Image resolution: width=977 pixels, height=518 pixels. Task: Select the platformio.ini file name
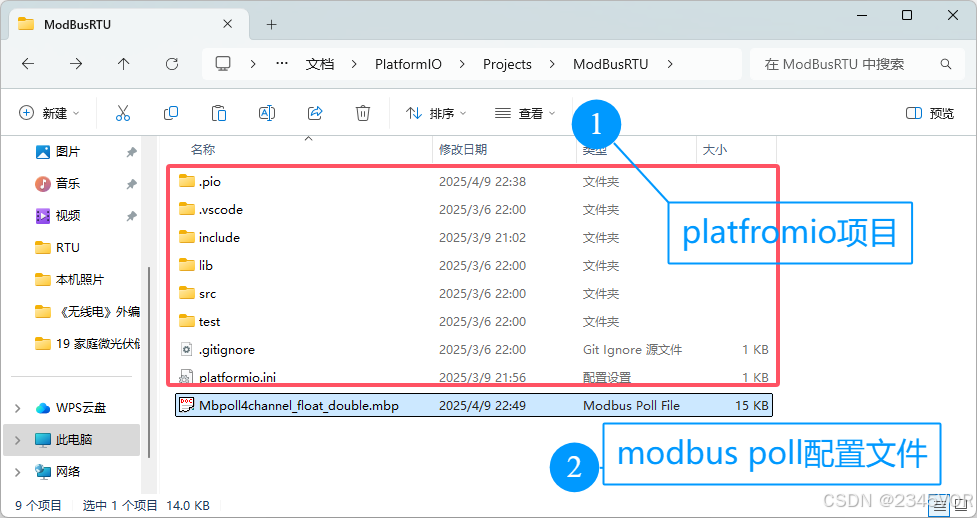(237, 378)
